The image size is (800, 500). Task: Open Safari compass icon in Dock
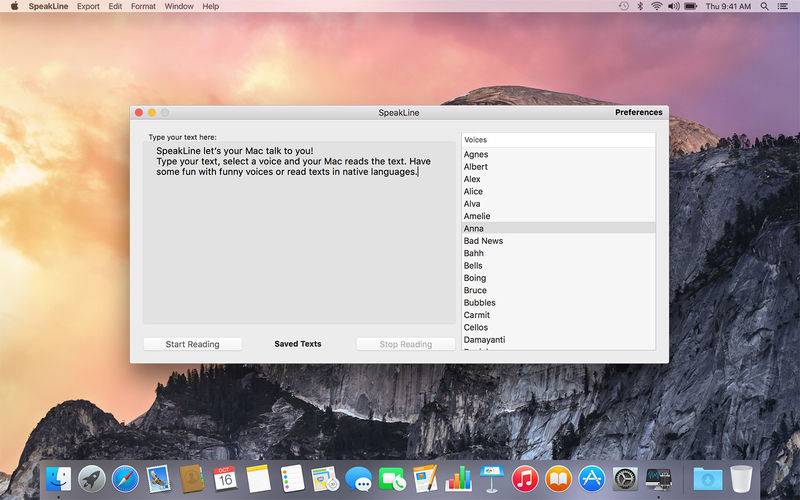[x=125, y=479]
